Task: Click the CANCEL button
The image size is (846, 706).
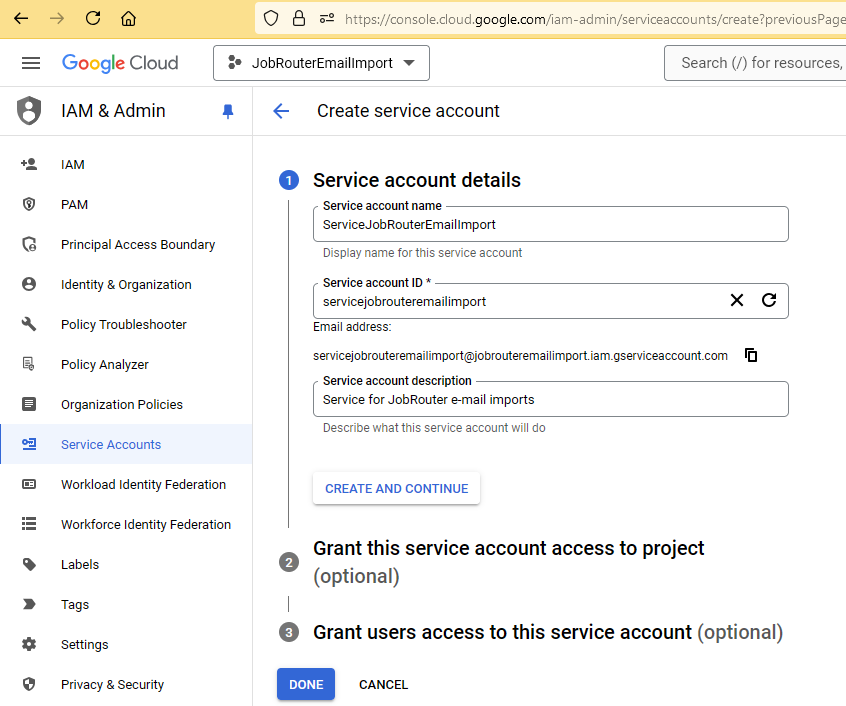Action: pos(383,684)
